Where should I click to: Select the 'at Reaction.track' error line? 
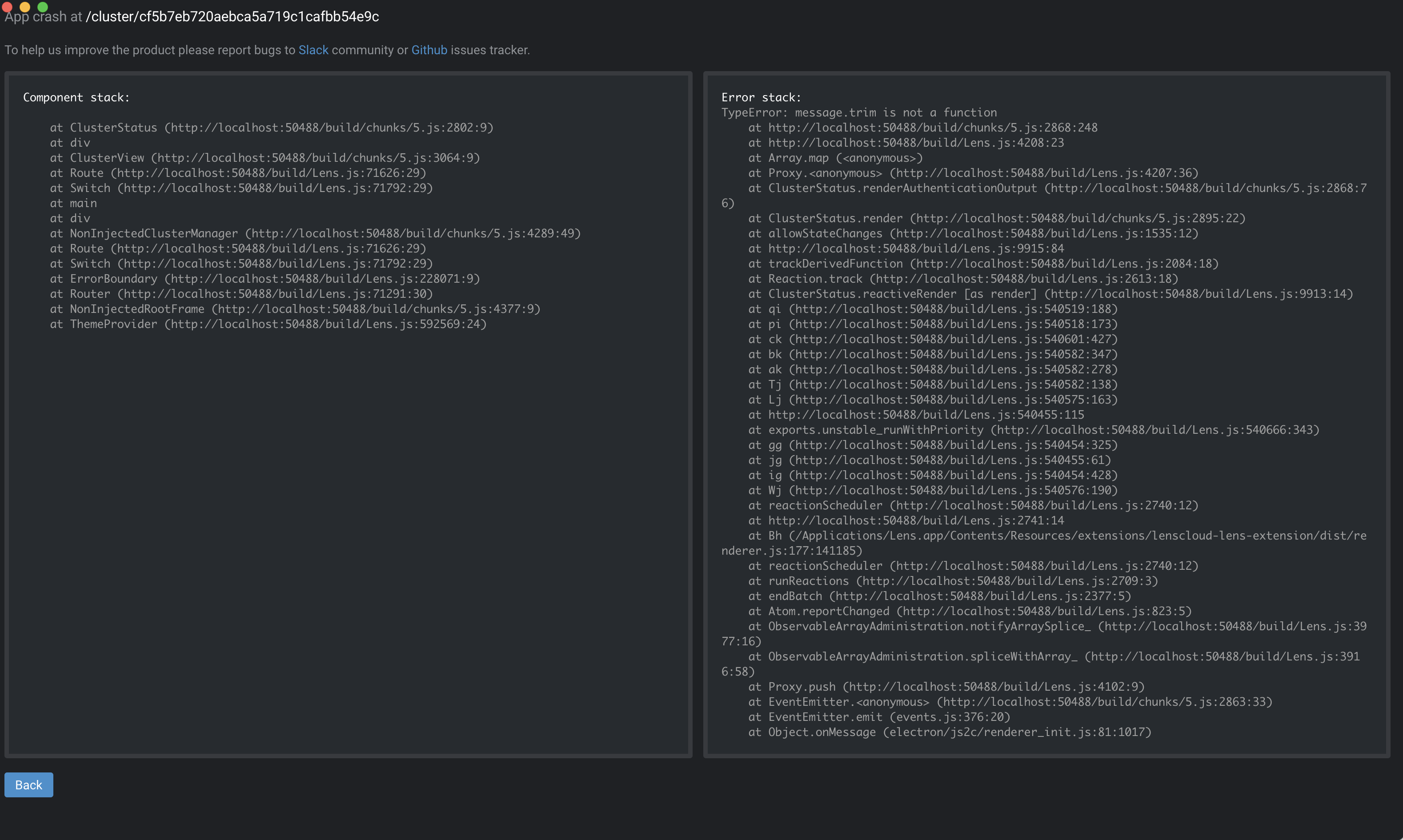(x=963, y=279)
